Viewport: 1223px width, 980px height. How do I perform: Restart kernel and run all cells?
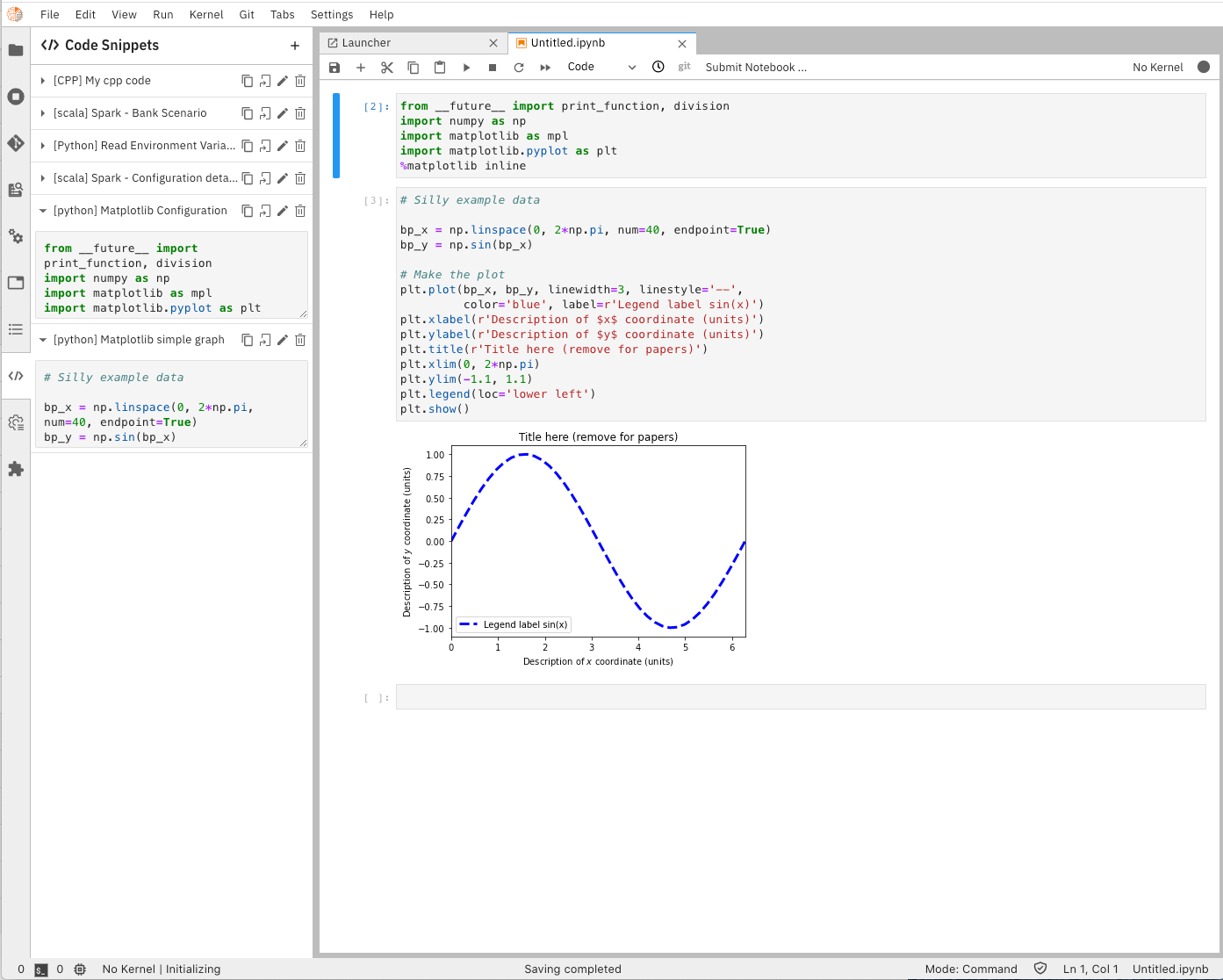545,68
